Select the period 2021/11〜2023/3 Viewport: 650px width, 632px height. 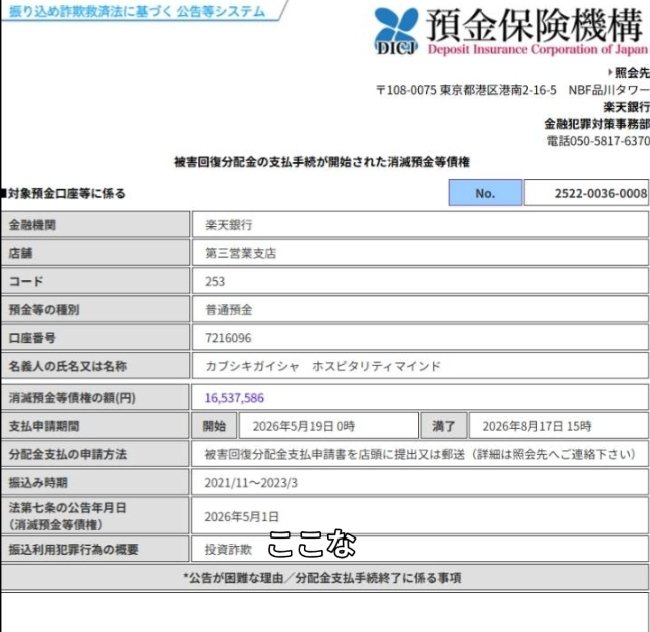[251, 483]
